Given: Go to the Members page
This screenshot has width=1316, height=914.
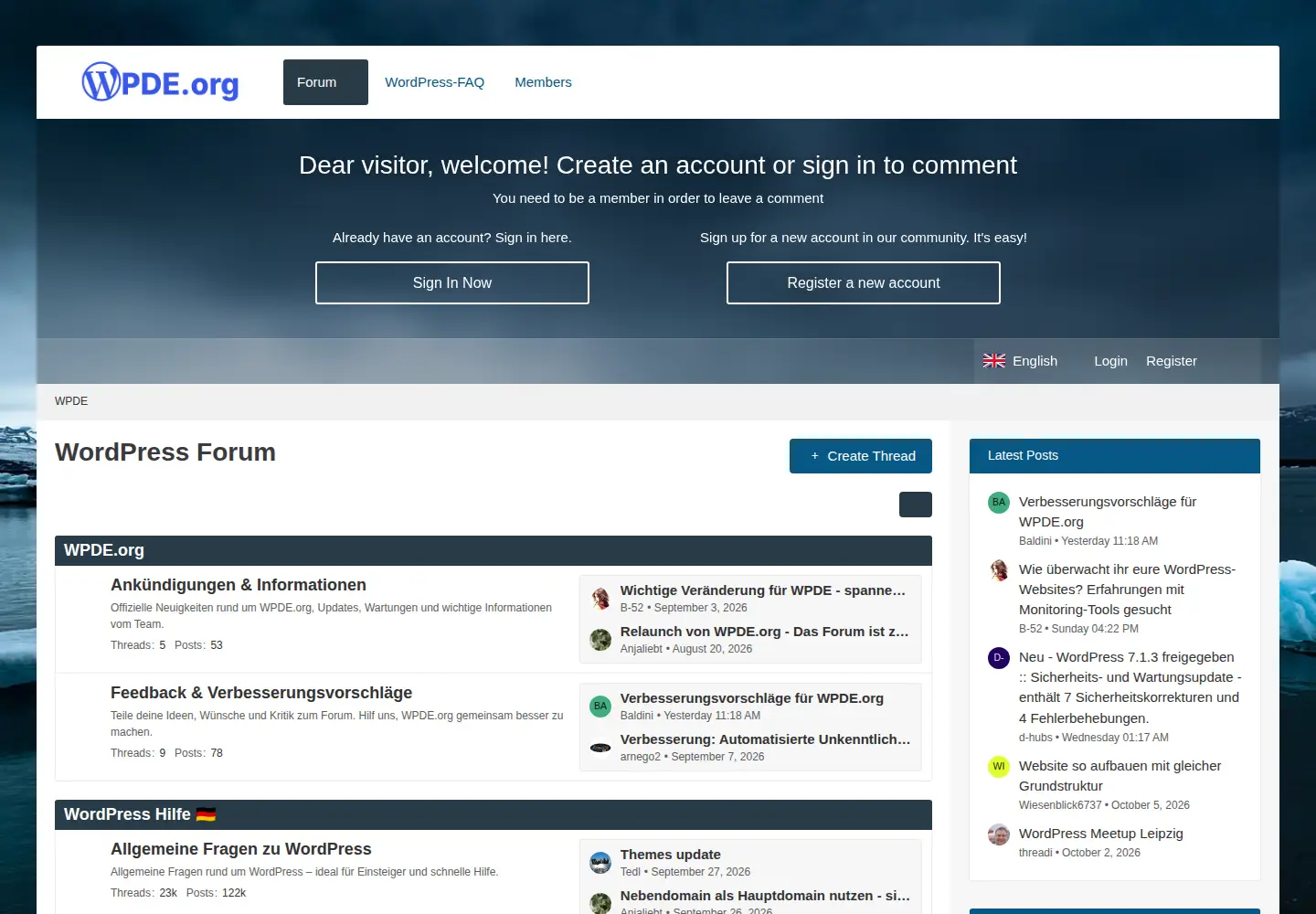Looking at the screenshot, I should click(x=543, y=82).
